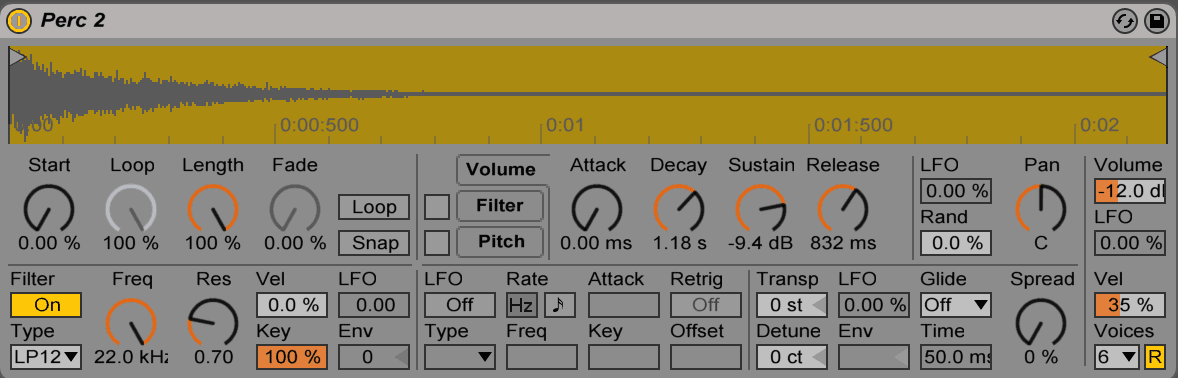Image resolution: width=1178 pixels, height=378 pixels.
Task: Click the Volume -12.0 dB slider
Action: 1129,192
